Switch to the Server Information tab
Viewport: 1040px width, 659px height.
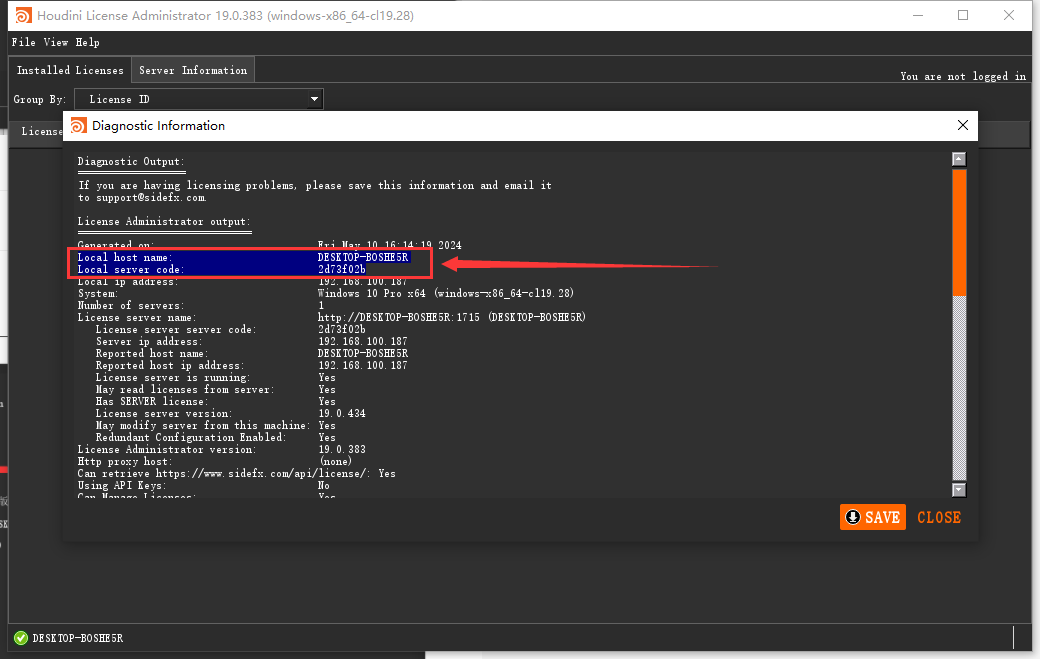click(193, 71)
